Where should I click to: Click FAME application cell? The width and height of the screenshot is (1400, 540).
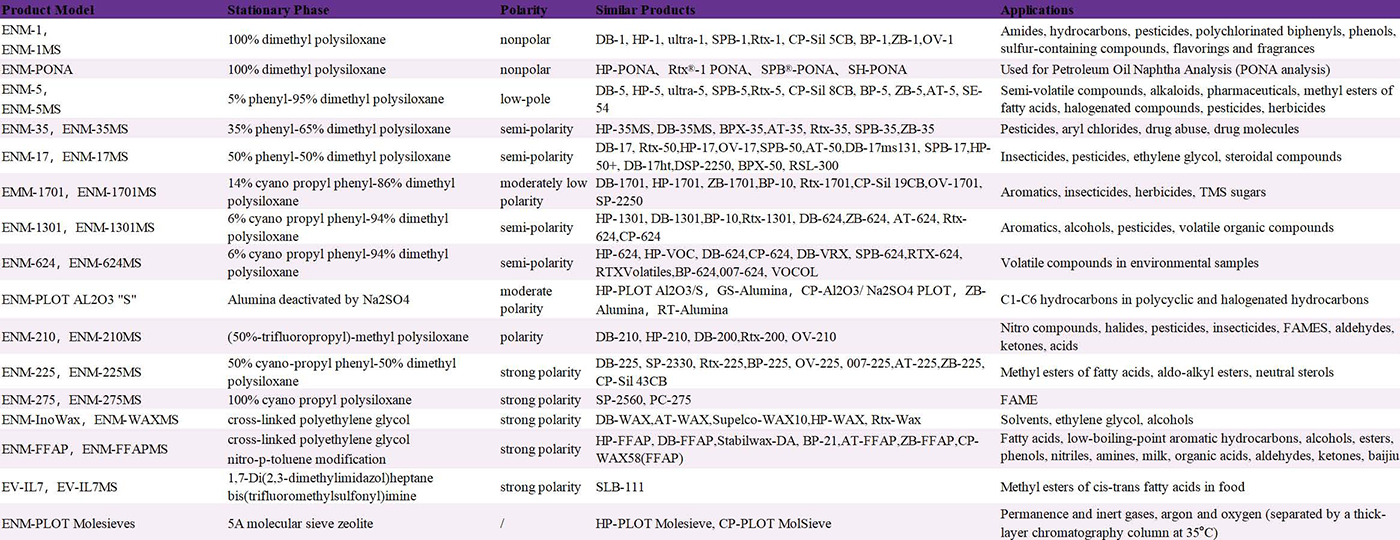tap(1018, 400)
